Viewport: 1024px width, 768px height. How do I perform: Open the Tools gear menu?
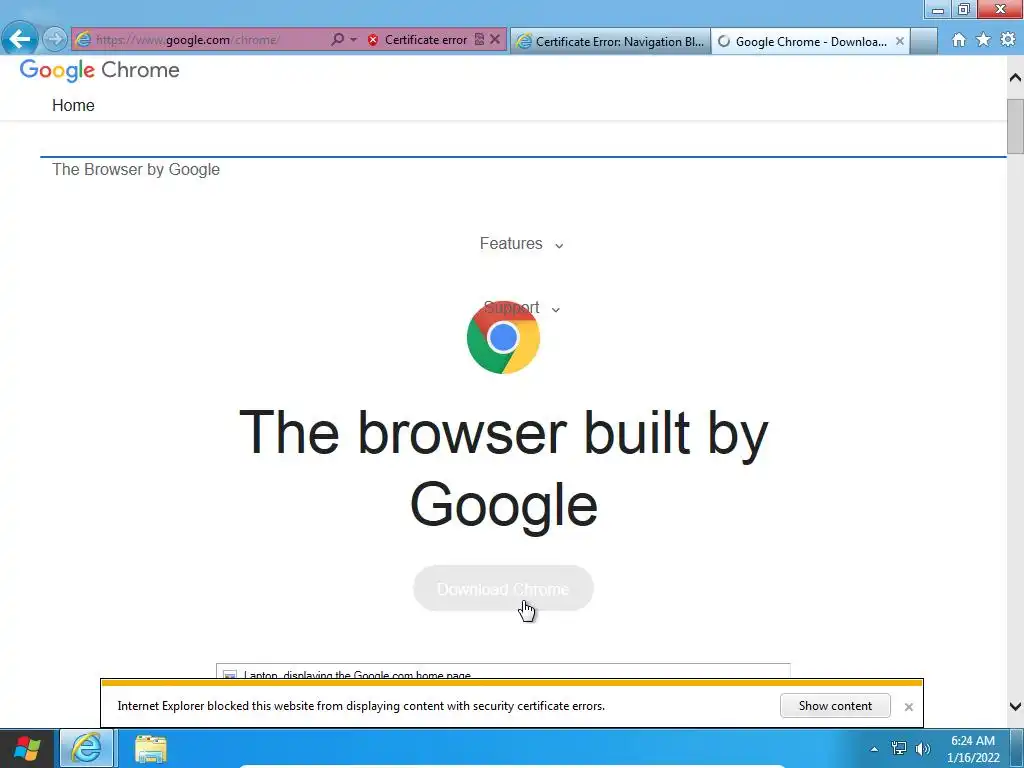(1008, 40)
